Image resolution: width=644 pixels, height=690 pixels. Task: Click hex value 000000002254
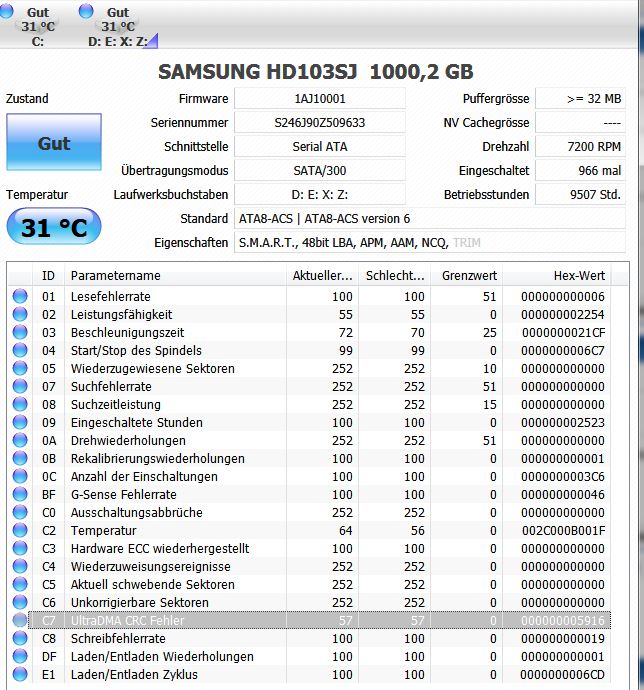coord(563,315)
